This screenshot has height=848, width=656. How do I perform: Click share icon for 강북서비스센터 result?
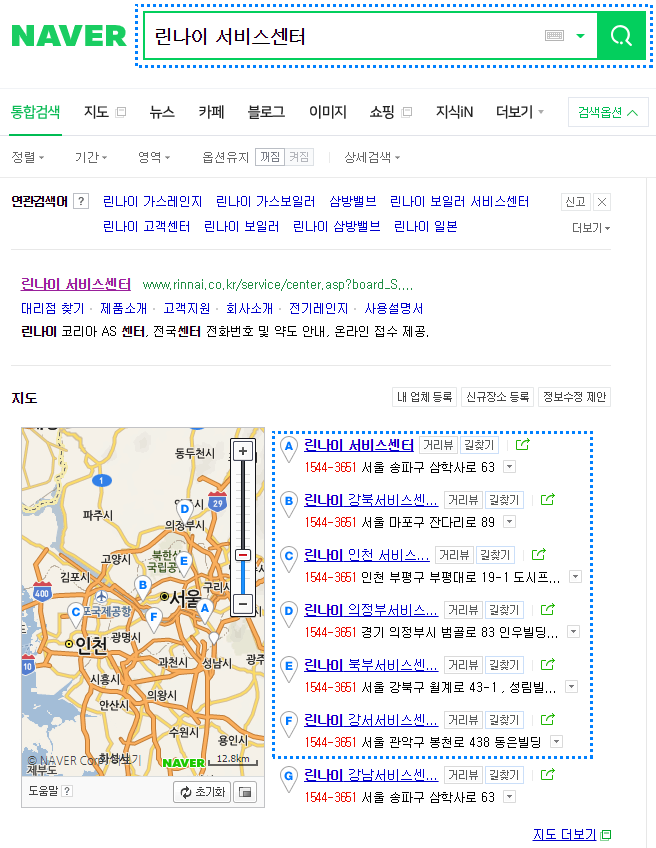click(x=548, y=500)
